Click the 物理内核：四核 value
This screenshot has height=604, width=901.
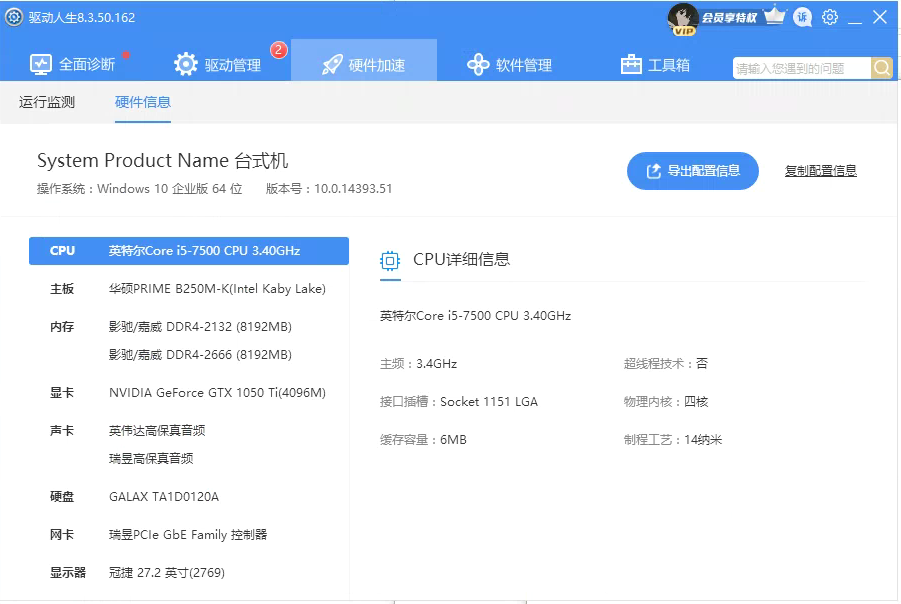pos(666,402)
